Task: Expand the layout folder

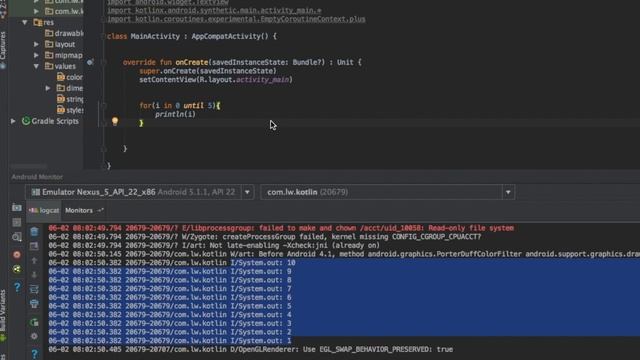Action: coord(36,44)
